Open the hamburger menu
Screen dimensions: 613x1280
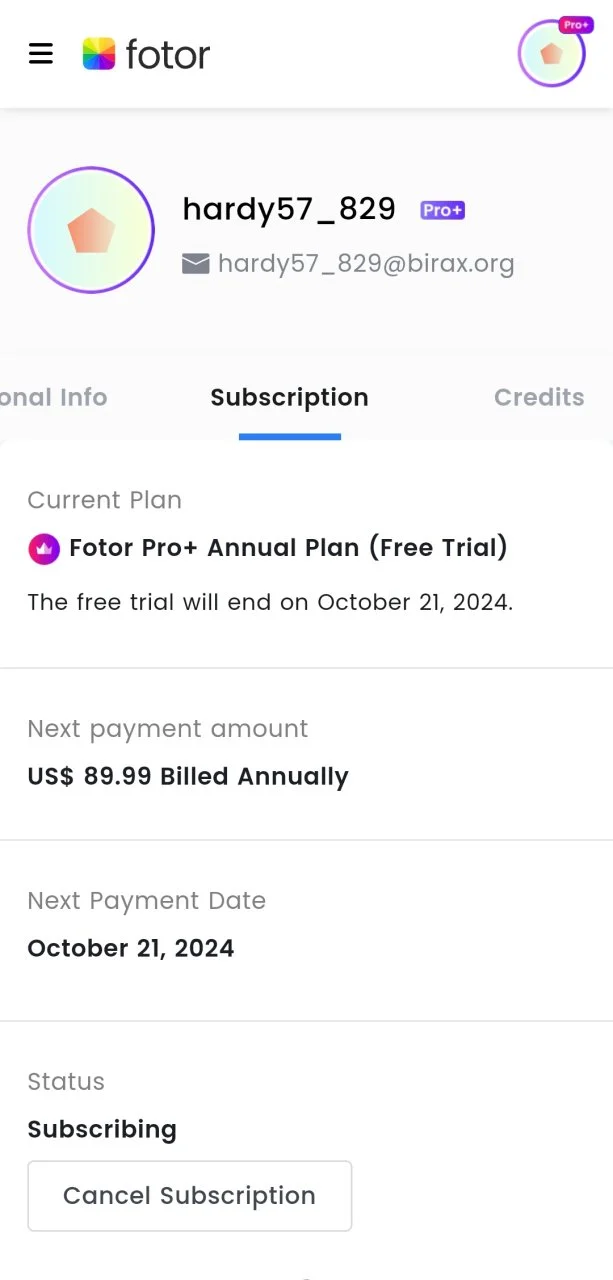pyautogui.click(x=41, y=53)
